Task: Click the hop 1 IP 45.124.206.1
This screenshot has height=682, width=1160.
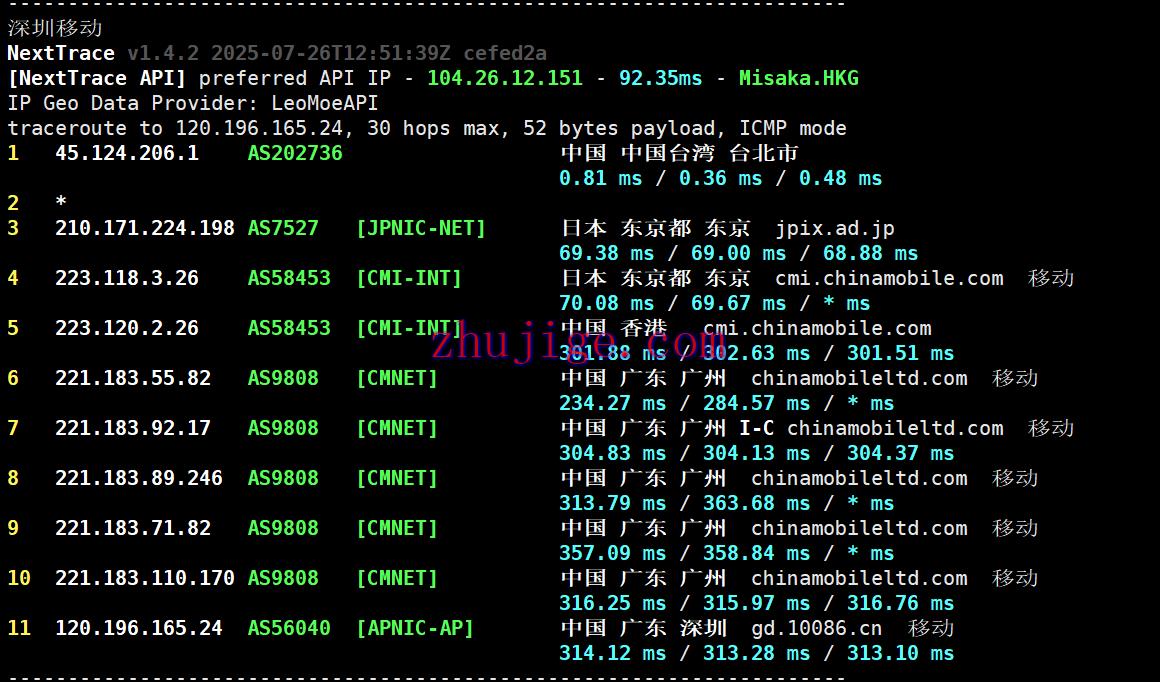Action: [127, 153]
